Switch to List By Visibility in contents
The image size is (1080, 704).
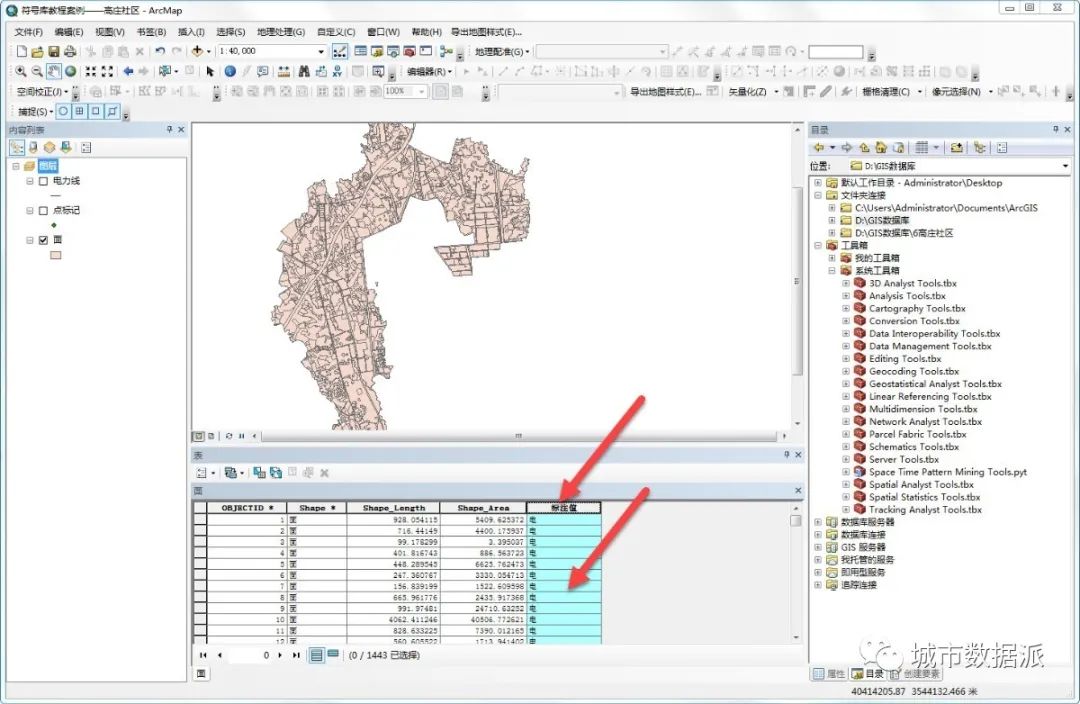tap(49, 147)
